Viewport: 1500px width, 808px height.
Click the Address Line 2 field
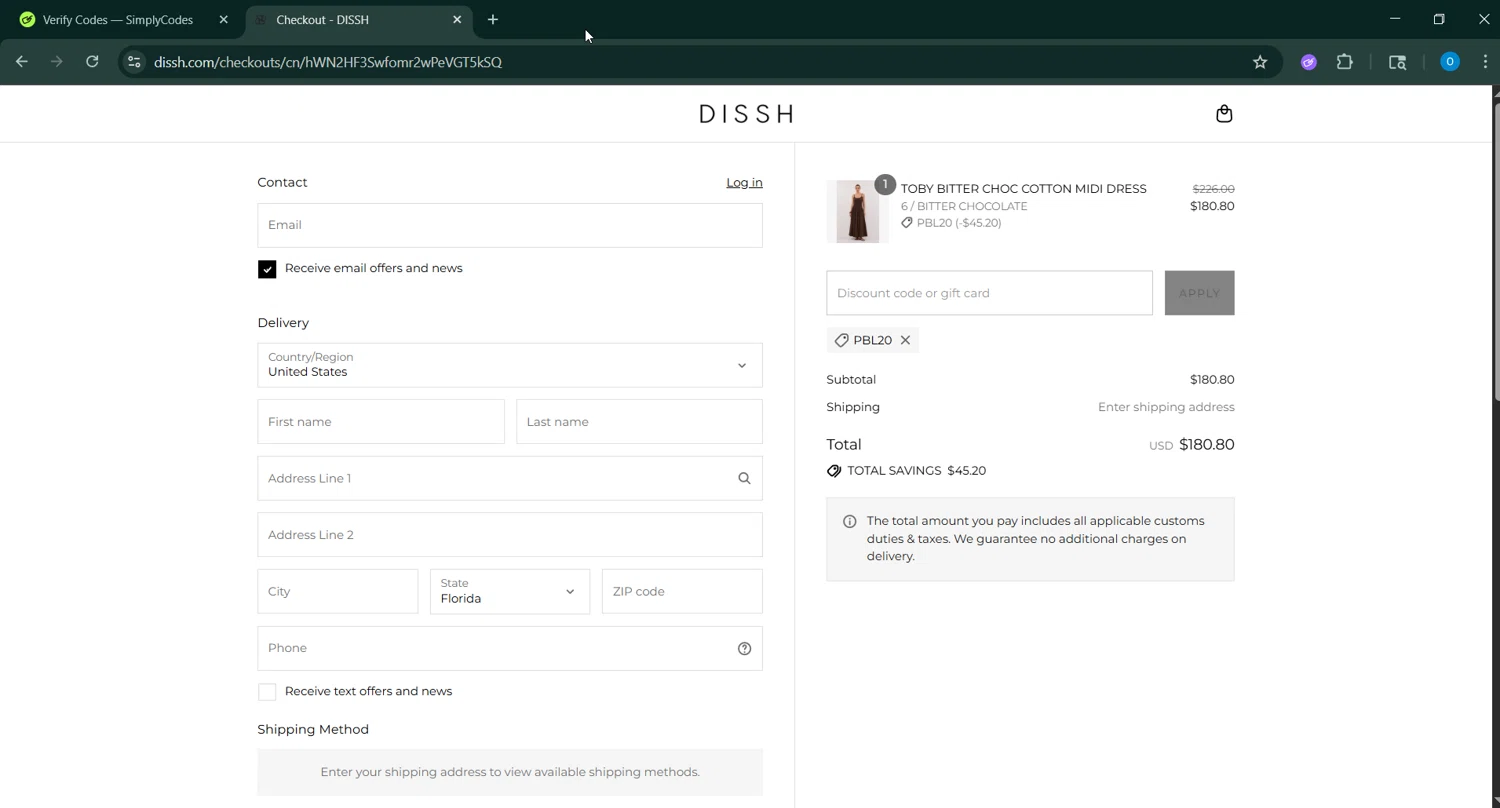click(x=510, y=535)
